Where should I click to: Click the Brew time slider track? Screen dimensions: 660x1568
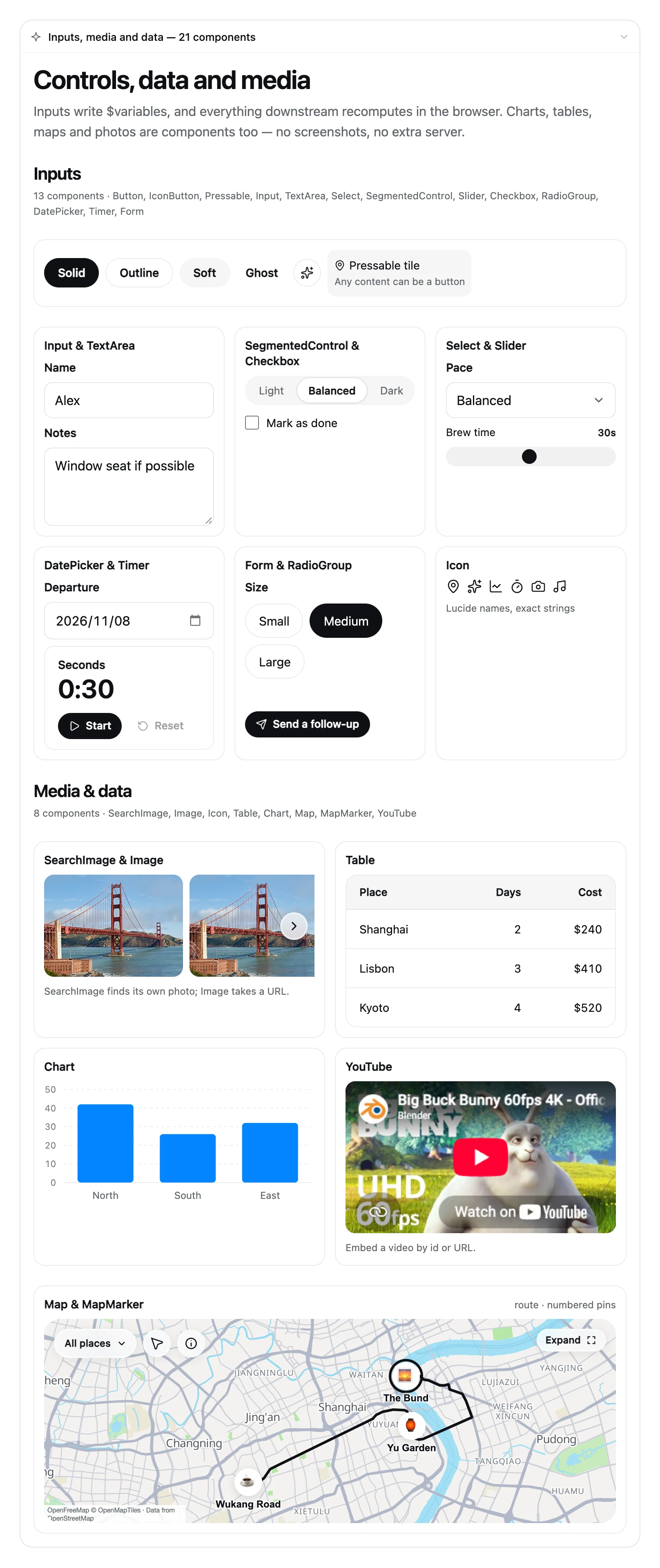pos(530,457)
